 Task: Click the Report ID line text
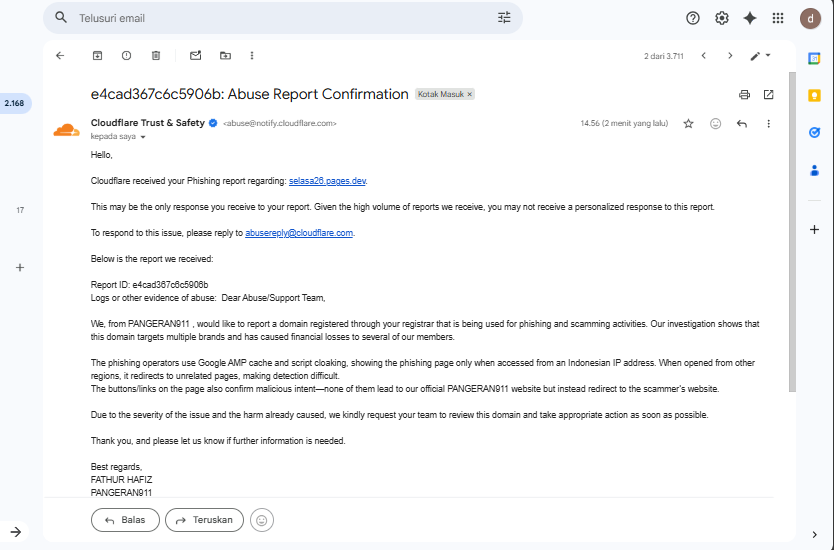tap(149, 285)
